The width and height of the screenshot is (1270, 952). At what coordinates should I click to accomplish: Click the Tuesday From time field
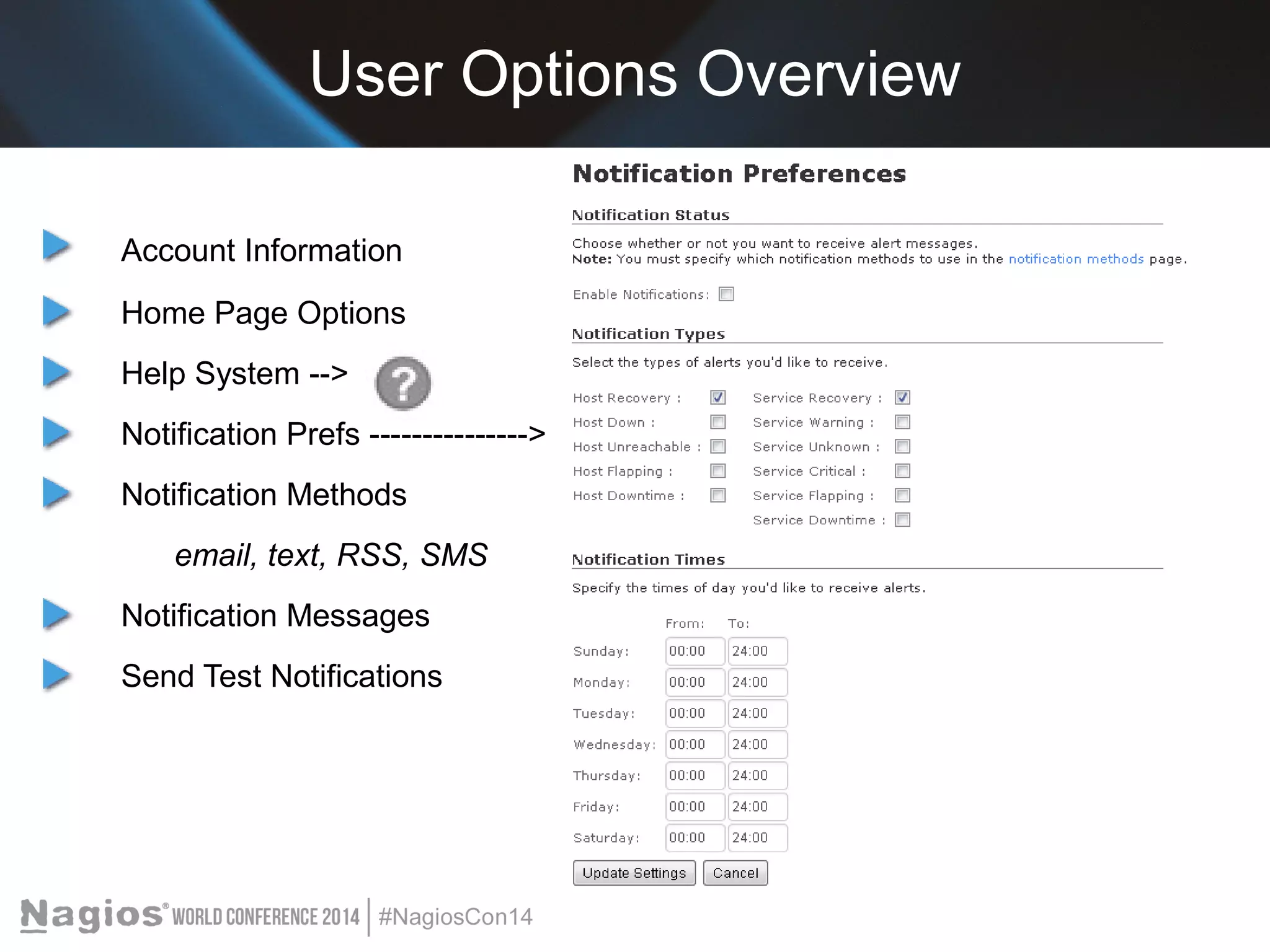tap(695, 713)
